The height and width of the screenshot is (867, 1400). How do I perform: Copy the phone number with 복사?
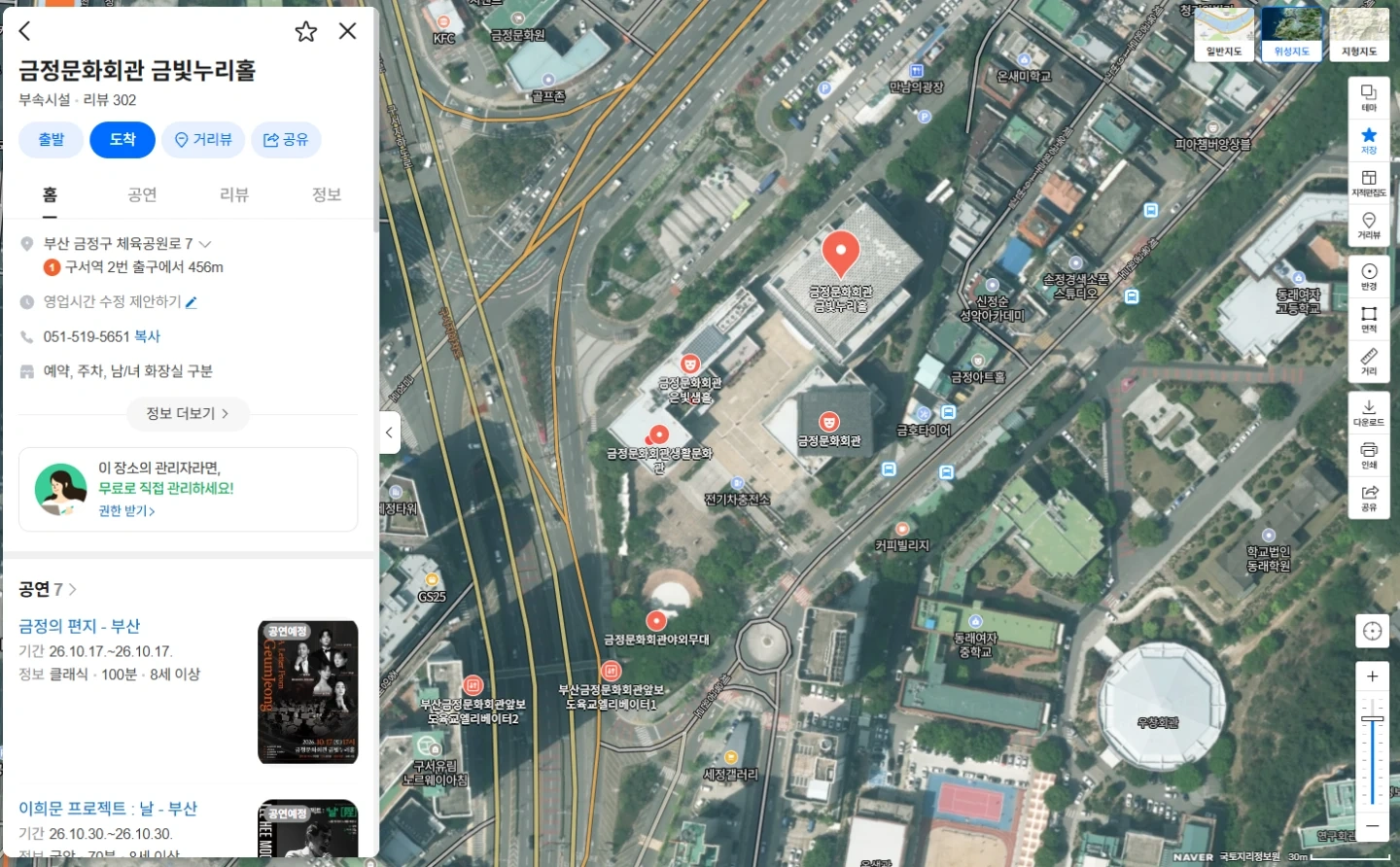(x=147, y=336)
